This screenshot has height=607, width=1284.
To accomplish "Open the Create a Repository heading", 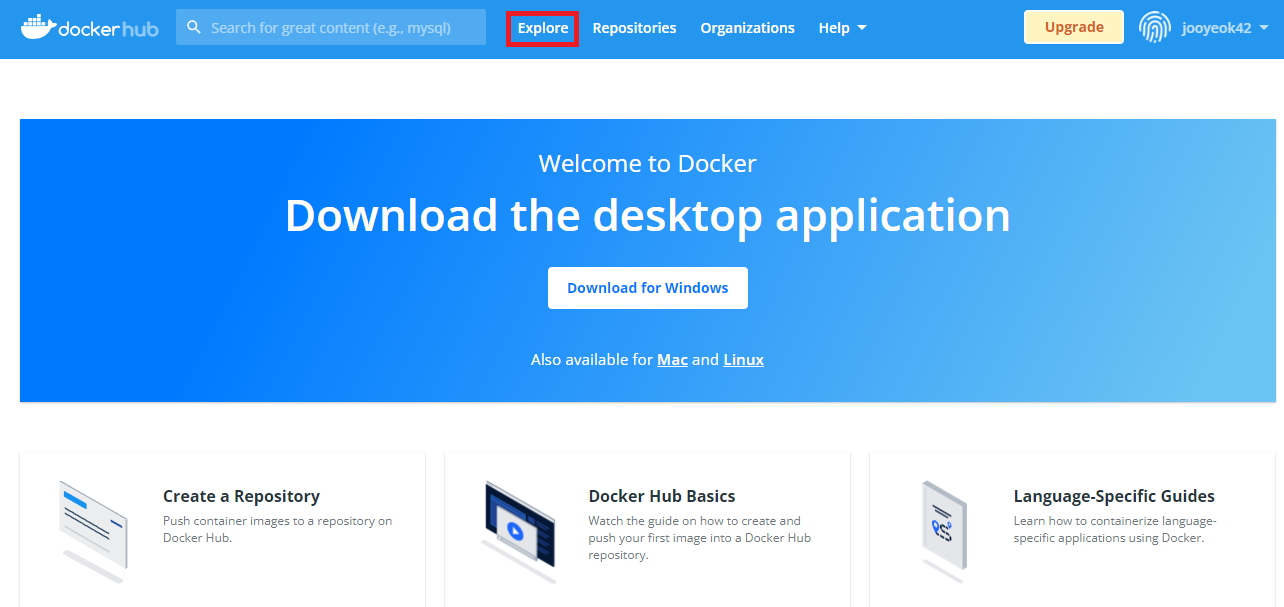I will coord(241,496).
